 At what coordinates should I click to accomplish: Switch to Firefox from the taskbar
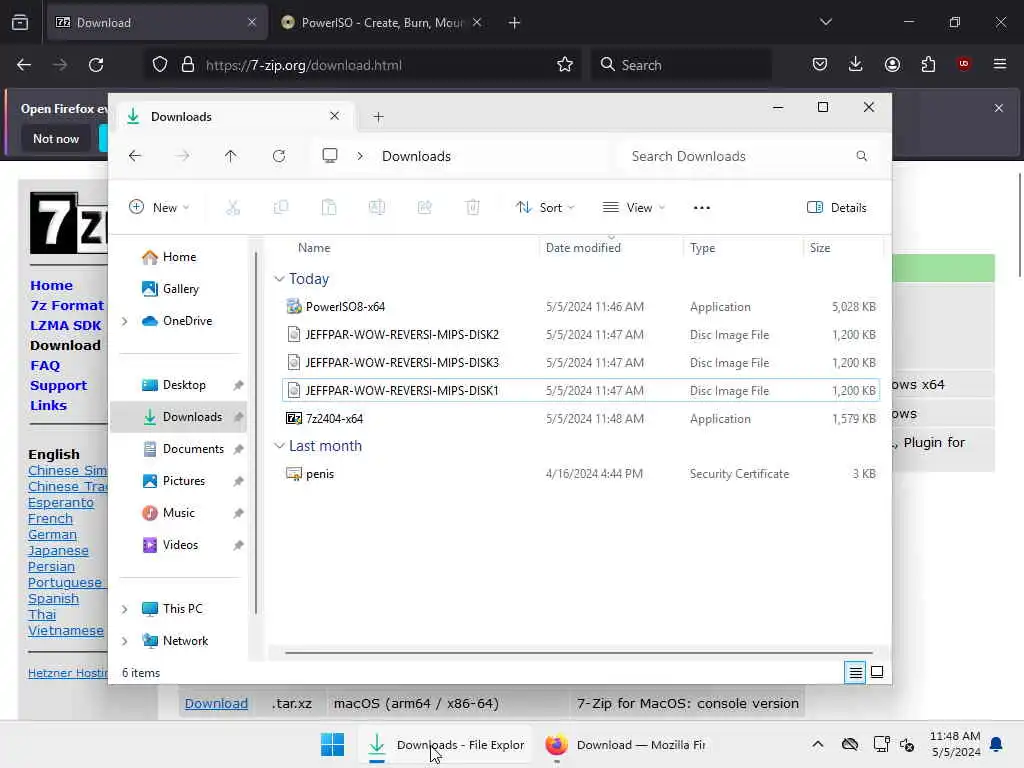pos(626,744)
